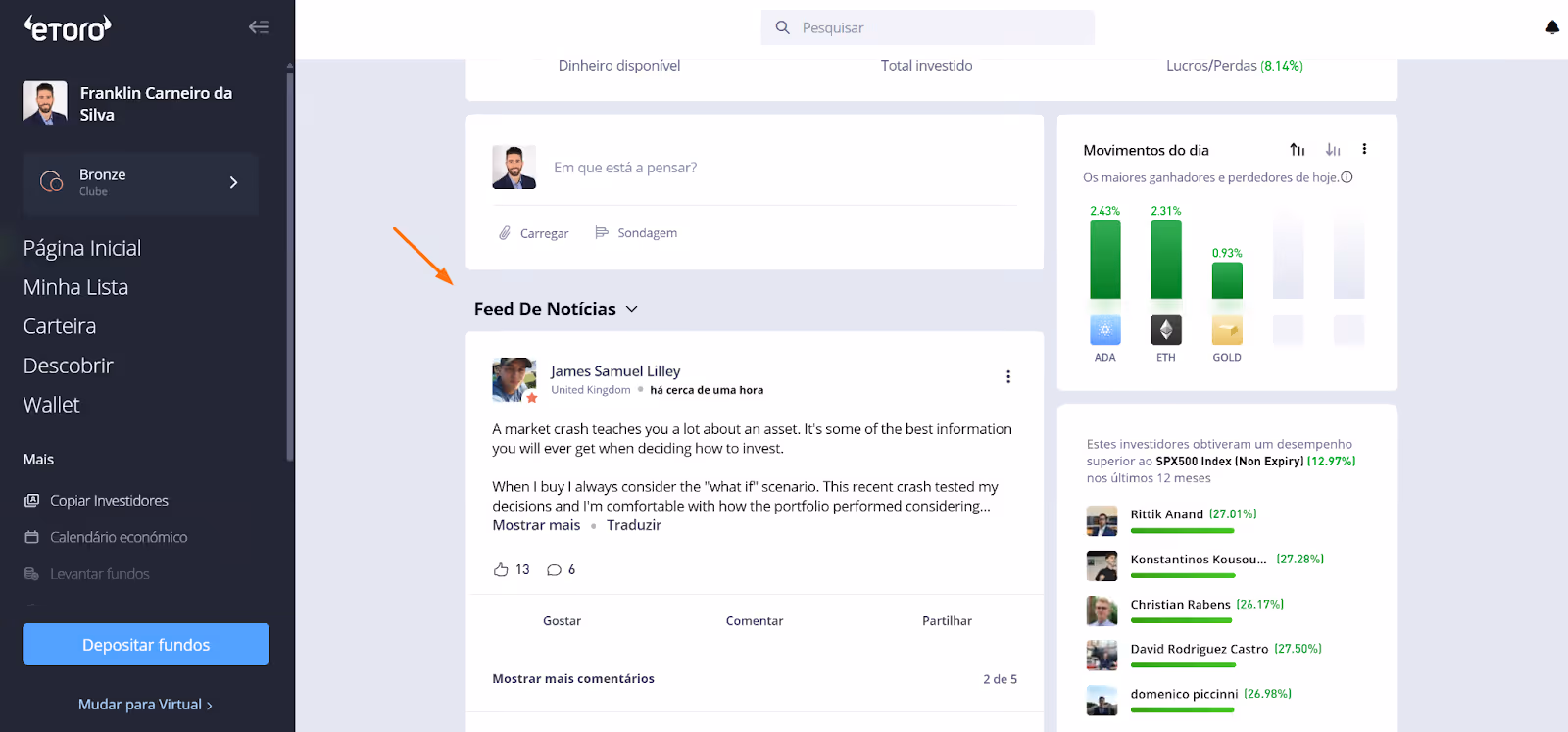
Task: Click the eToro logo
Action: (68, 28)
